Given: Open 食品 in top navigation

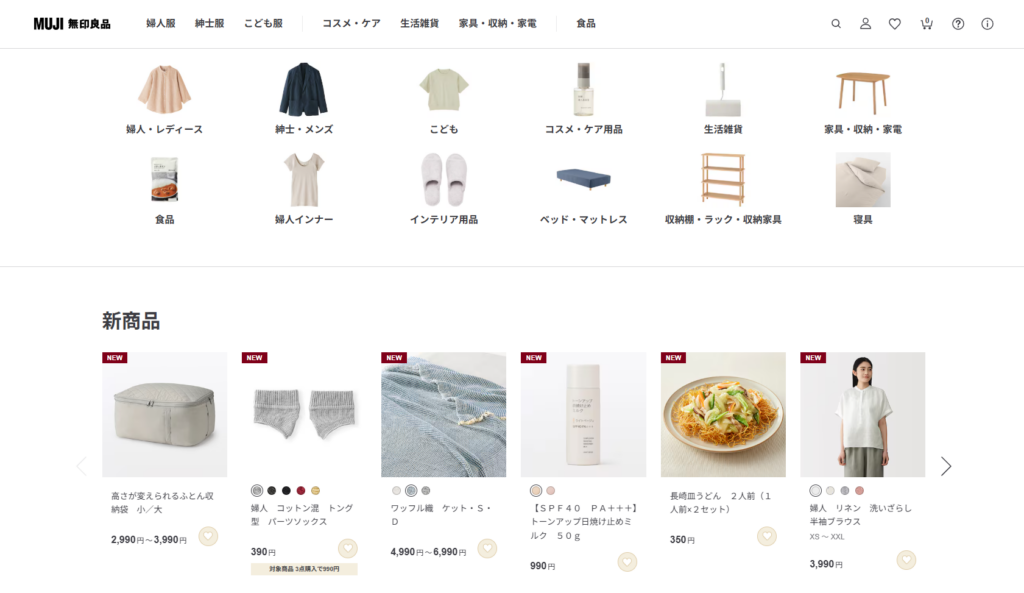Looking at the screenshot, I should pyautogui.click(x=586, y=24).
